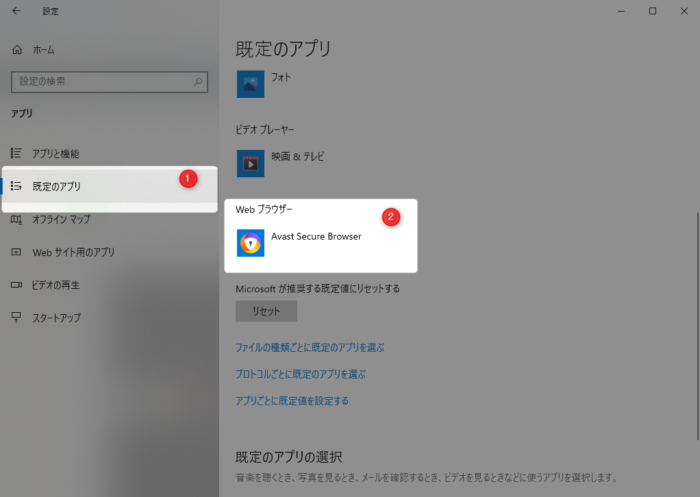Click the Avast Secure Browser icon
The height and width of the screenshot is (497, 700).
(250, 243)
